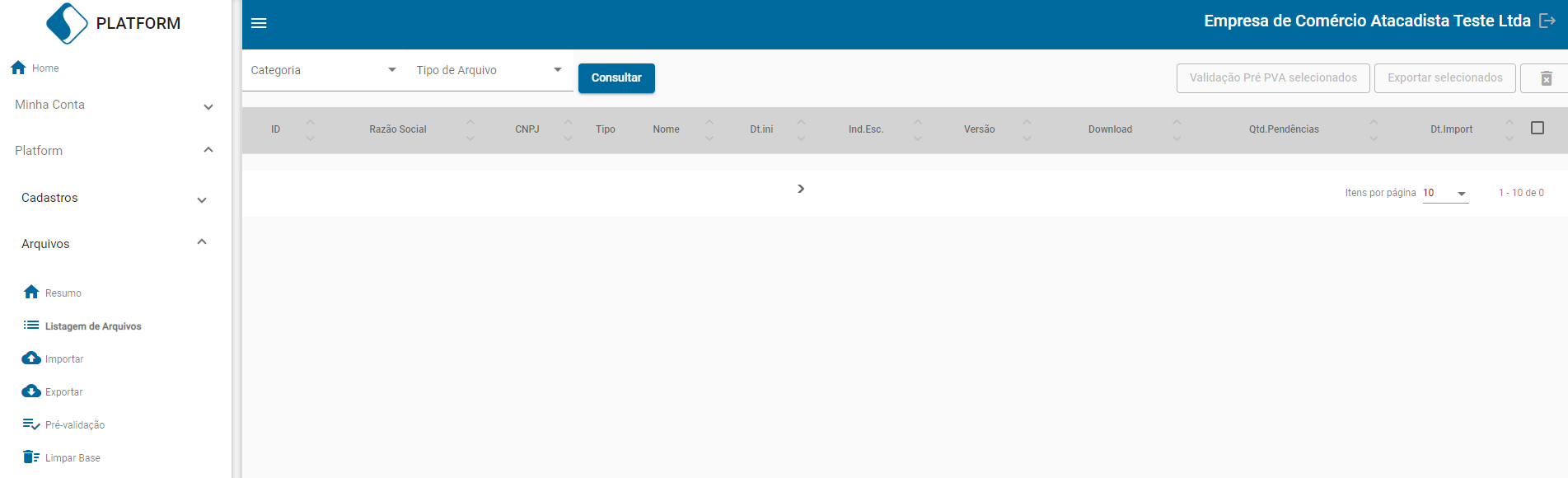
Task: Sort by Qtd.Pendências column arrows
Action: pyautogui.click(x=1374, y=129)
